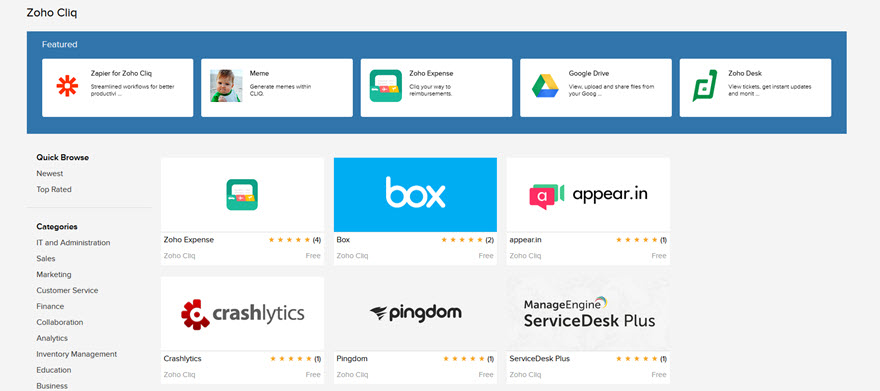The image size is (880, 391).
Task: Open the Meme featured card title
Action: pos(259,73)
